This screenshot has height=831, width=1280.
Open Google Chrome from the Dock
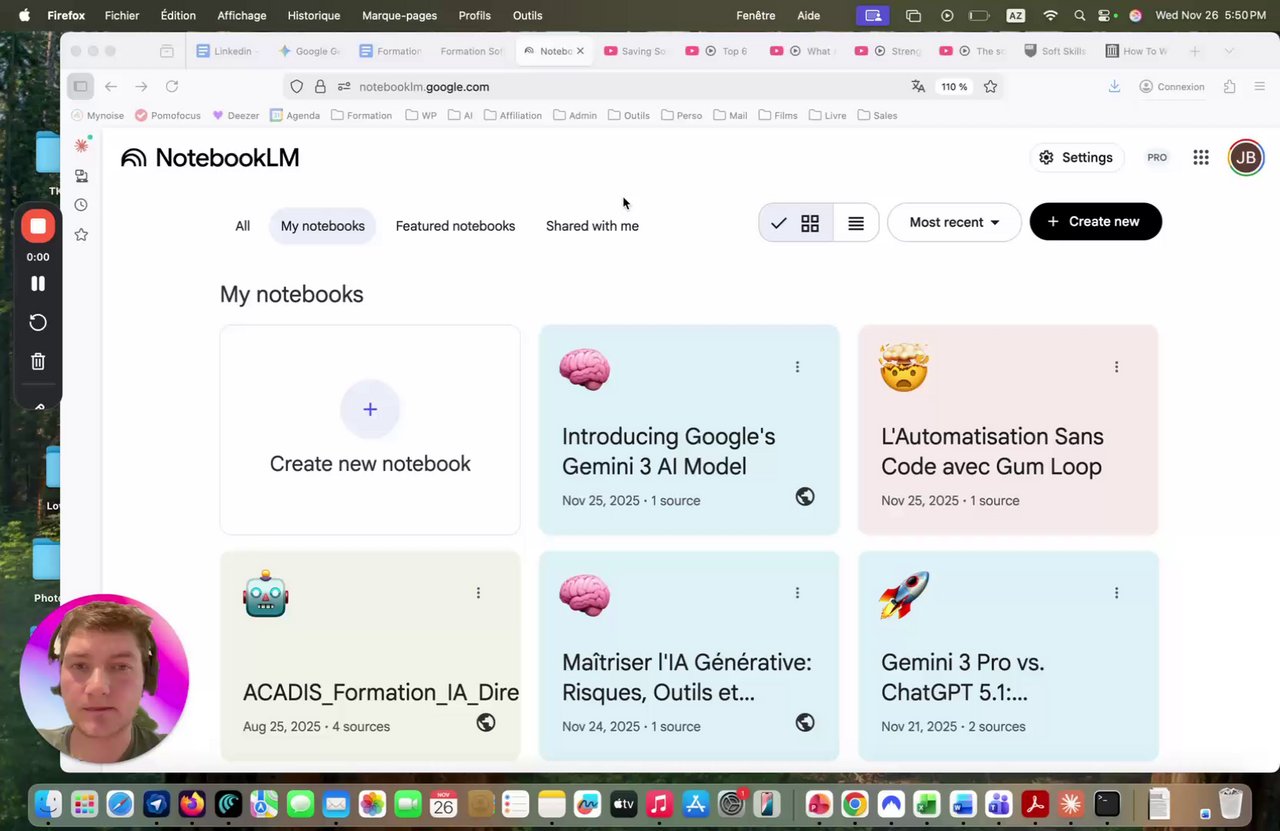(x=854, y=803)
